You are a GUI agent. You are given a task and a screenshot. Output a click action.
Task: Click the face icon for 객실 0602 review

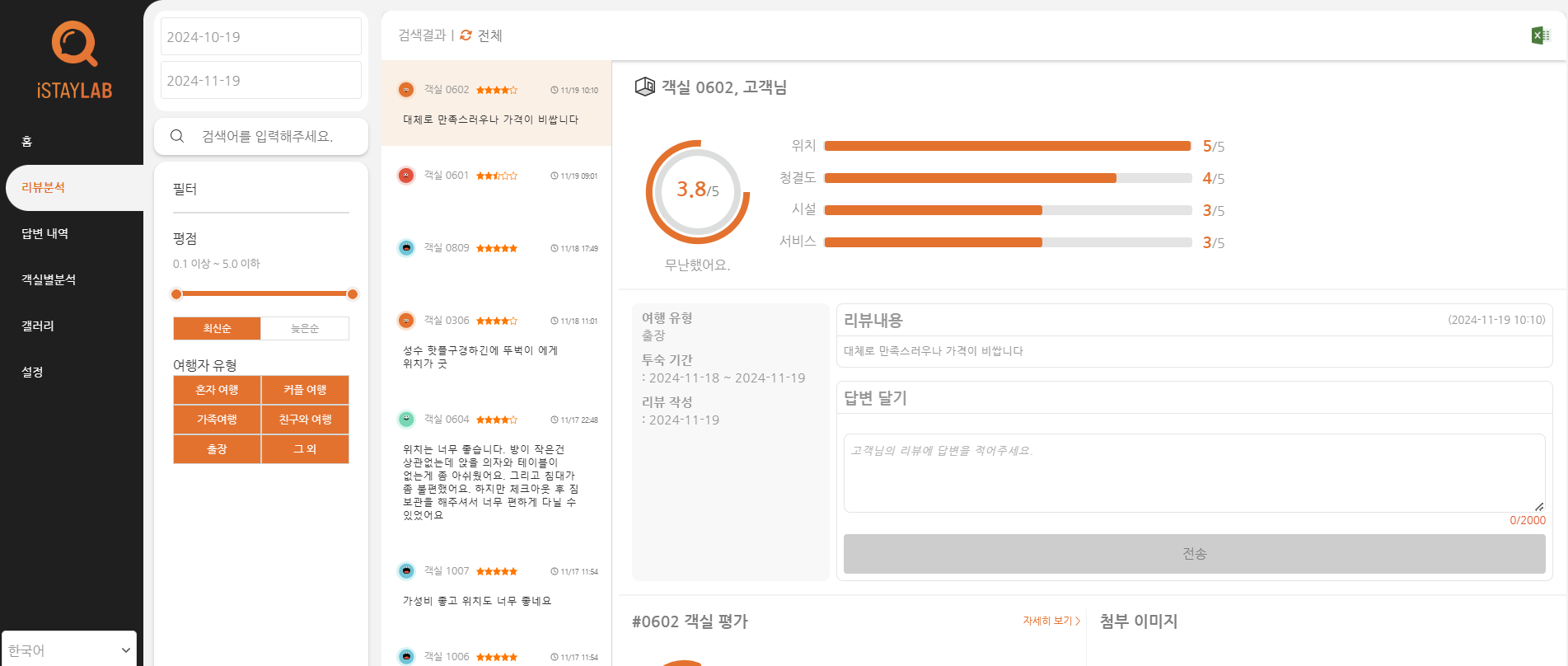tap(406, 90)
